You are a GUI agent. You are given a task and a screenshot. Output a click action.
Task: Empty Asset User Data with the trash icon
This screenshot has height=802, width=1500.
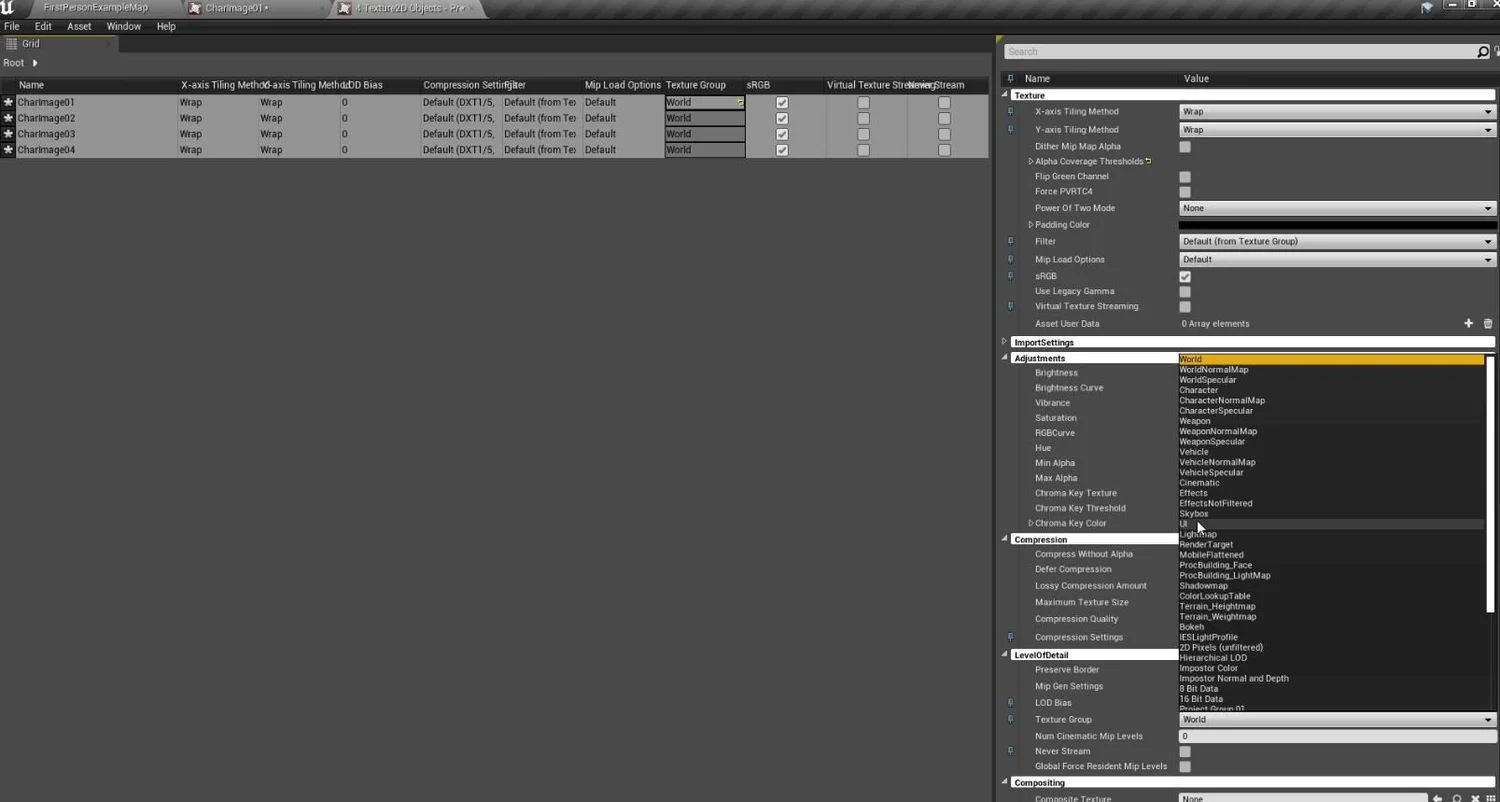(x=1487, y=323)
